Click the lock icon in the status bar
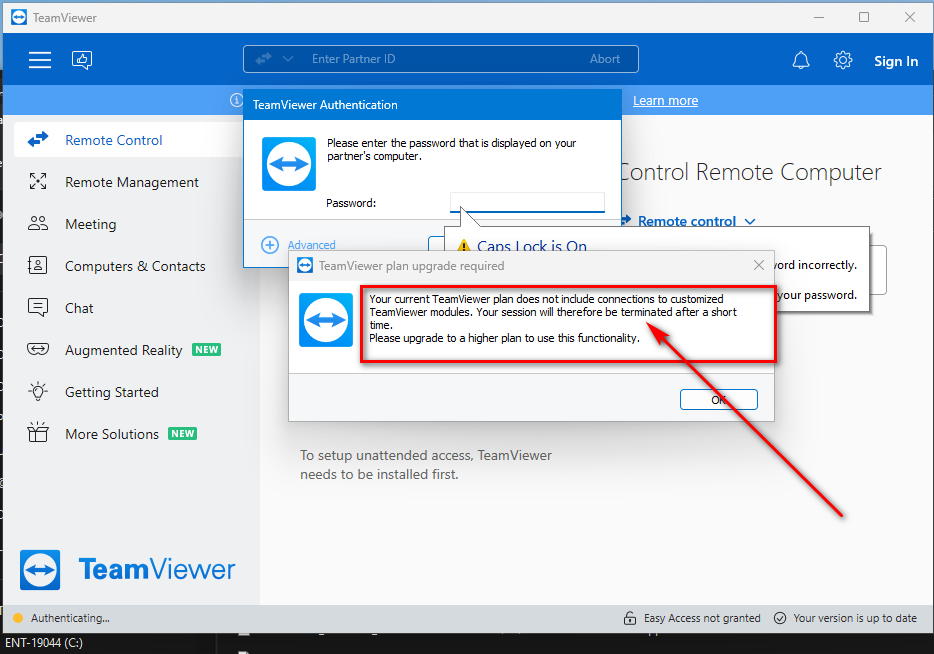934x654 pixels. (630, 618)
